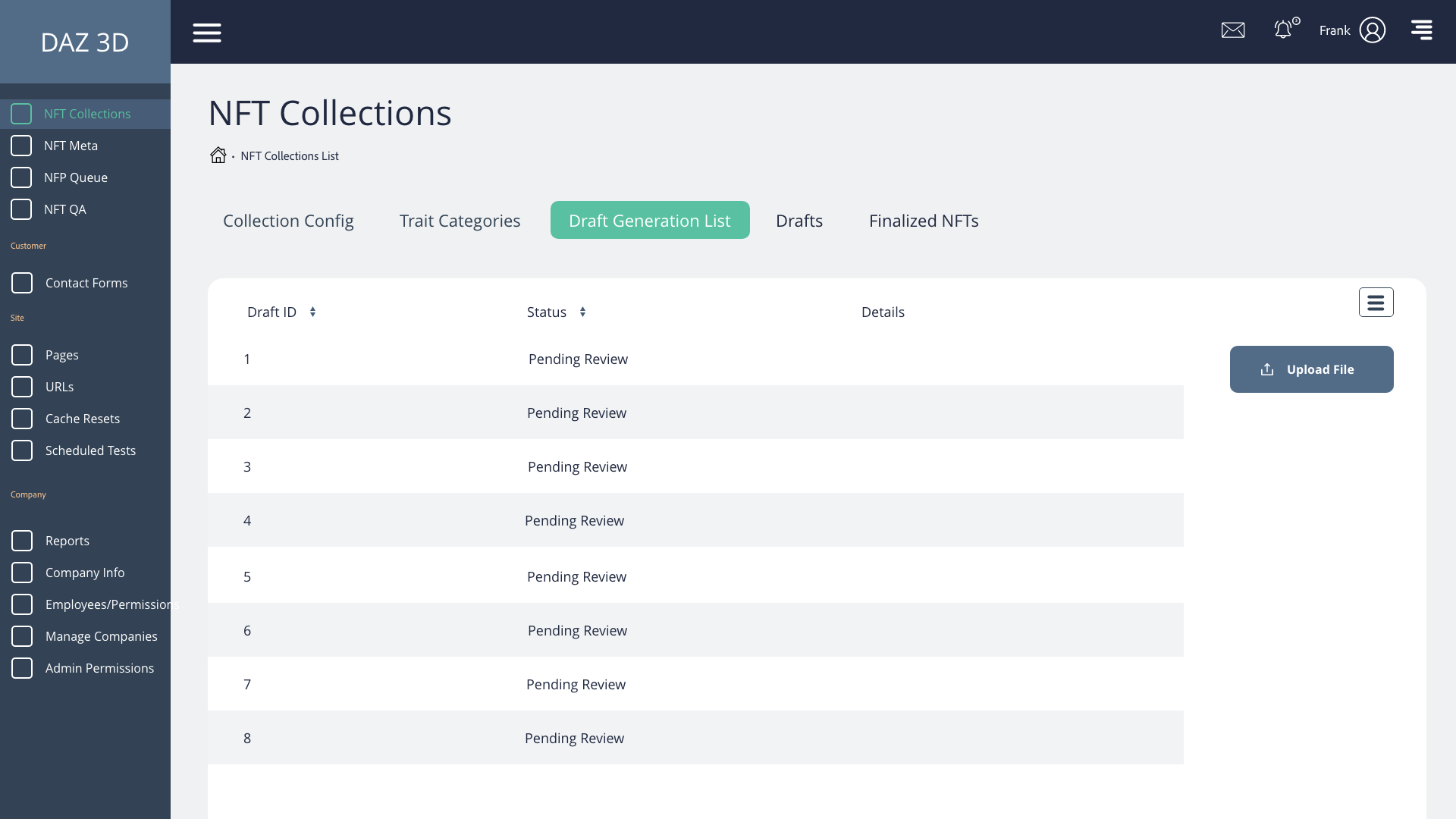
Task: Switch to the Drafts tab
Action: click(799, 221)
